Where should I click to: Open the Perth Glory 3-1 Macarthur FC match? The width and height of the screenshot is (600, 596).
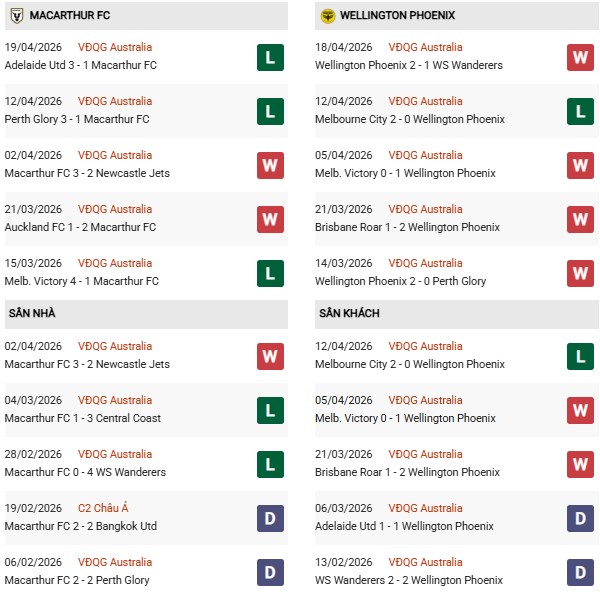77,119
